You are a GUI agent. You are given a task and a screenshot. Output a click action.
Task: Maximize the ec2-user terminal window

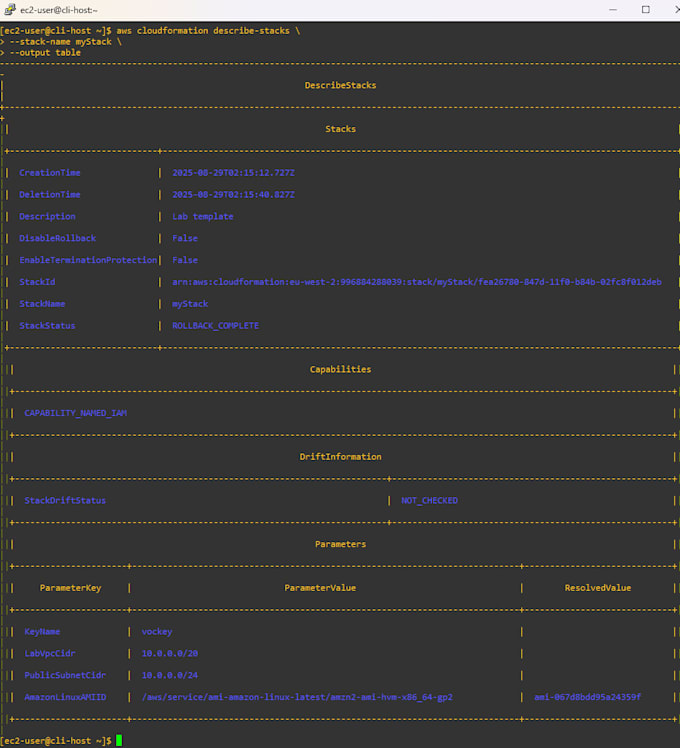click(646, 10)
